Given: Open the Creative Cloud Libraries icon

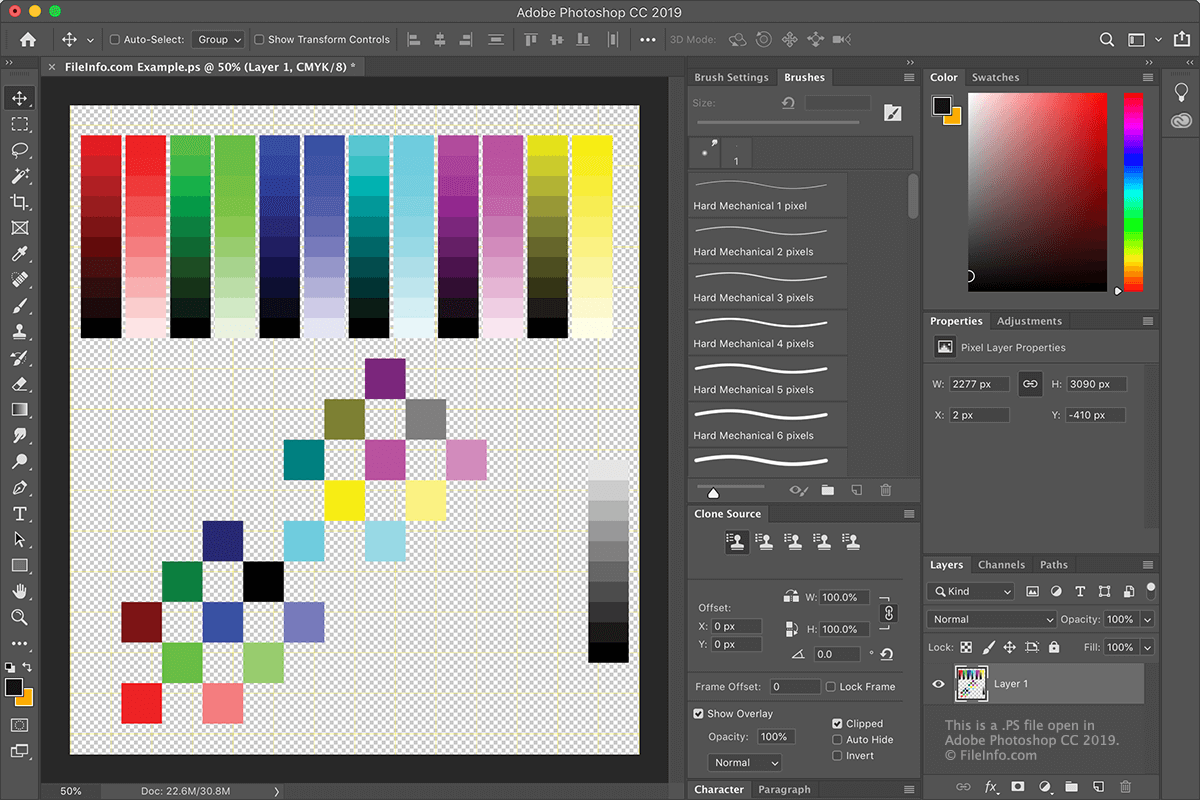Looking at the screenshot, I should 1181,120.
